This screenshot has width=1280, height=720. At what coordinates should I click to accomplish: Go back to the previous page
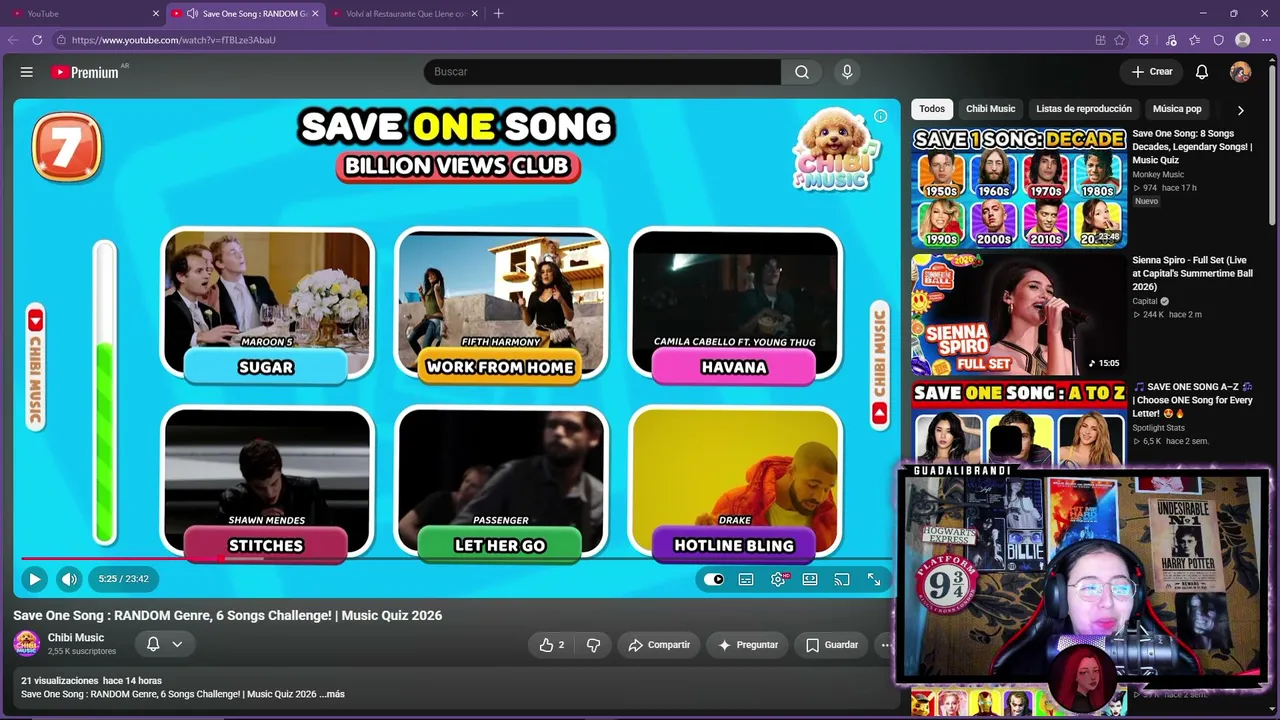point(13,40)
